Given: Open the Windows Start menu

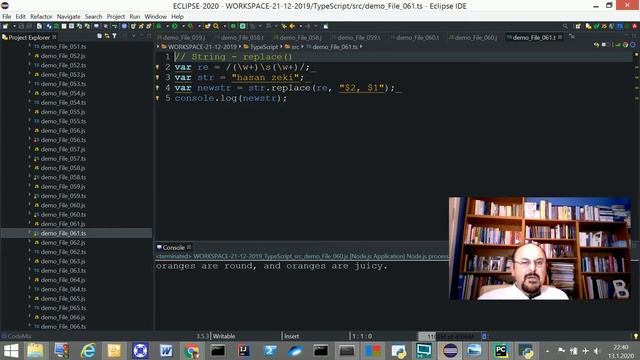Looking at the screenshot, I should [11, 351].
